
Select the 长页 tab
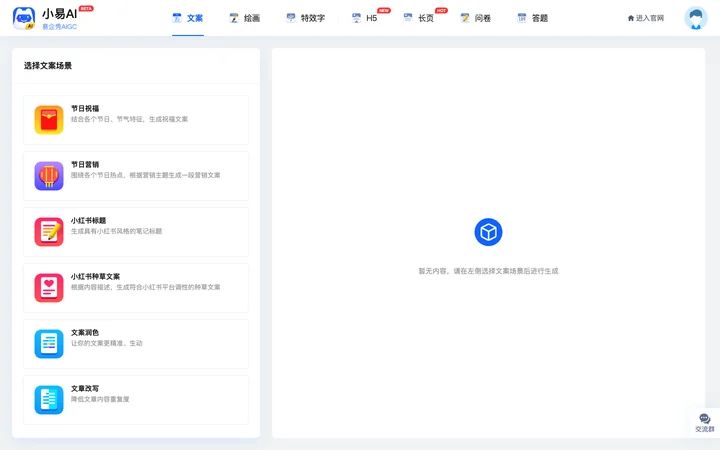tap(426, 18)
